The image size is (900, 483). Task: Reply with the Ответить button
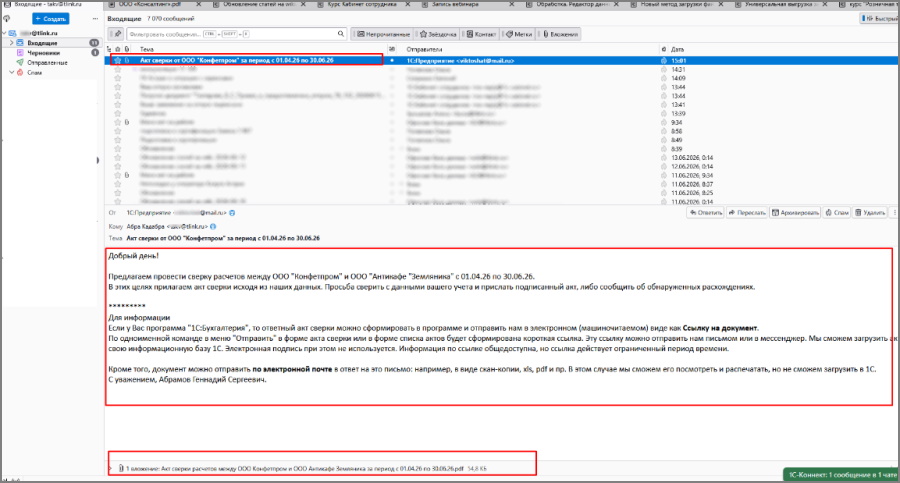pos(705,212)
